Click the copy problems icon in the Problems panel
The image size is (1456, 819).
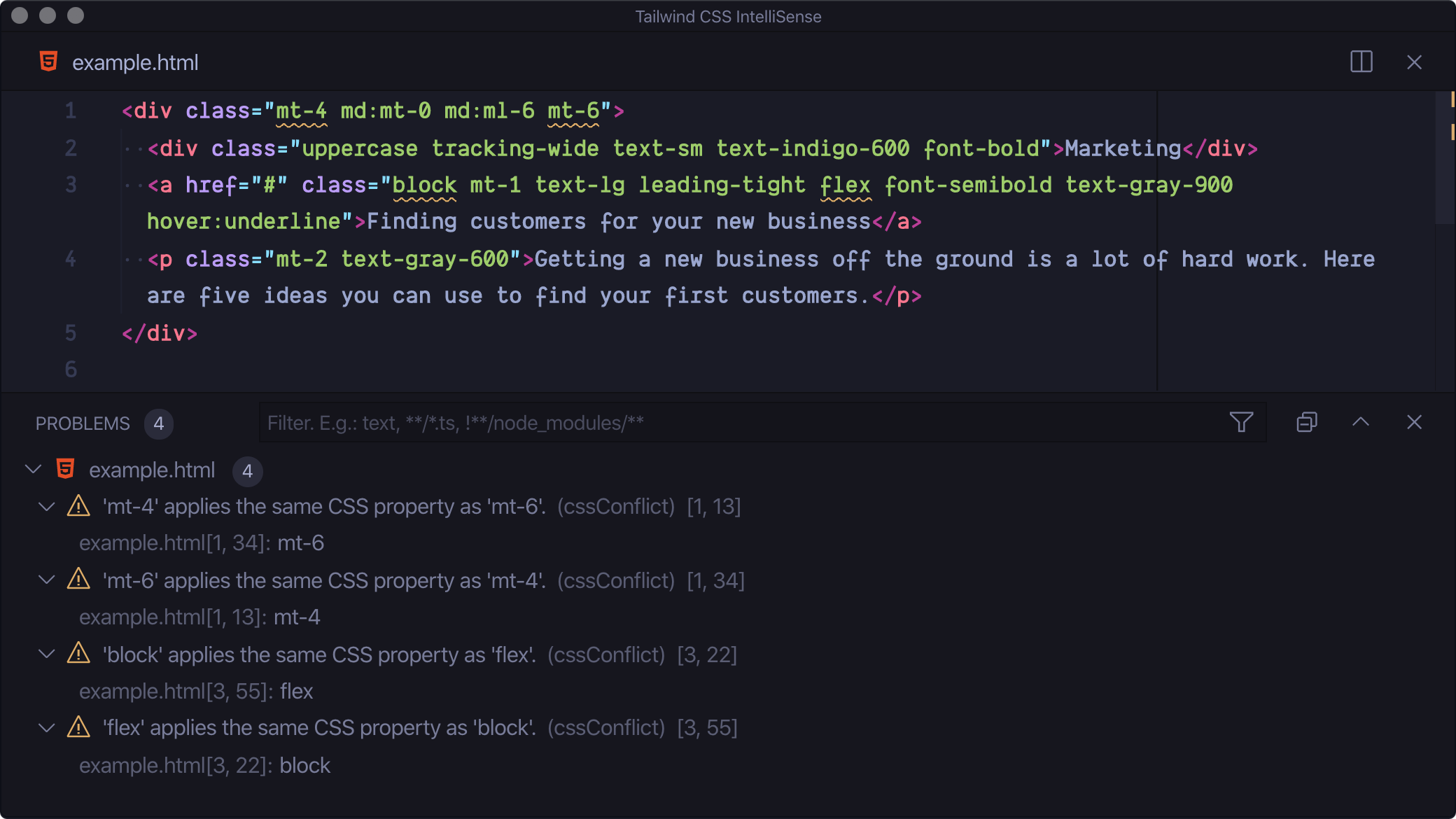[x=1305, y=421]
